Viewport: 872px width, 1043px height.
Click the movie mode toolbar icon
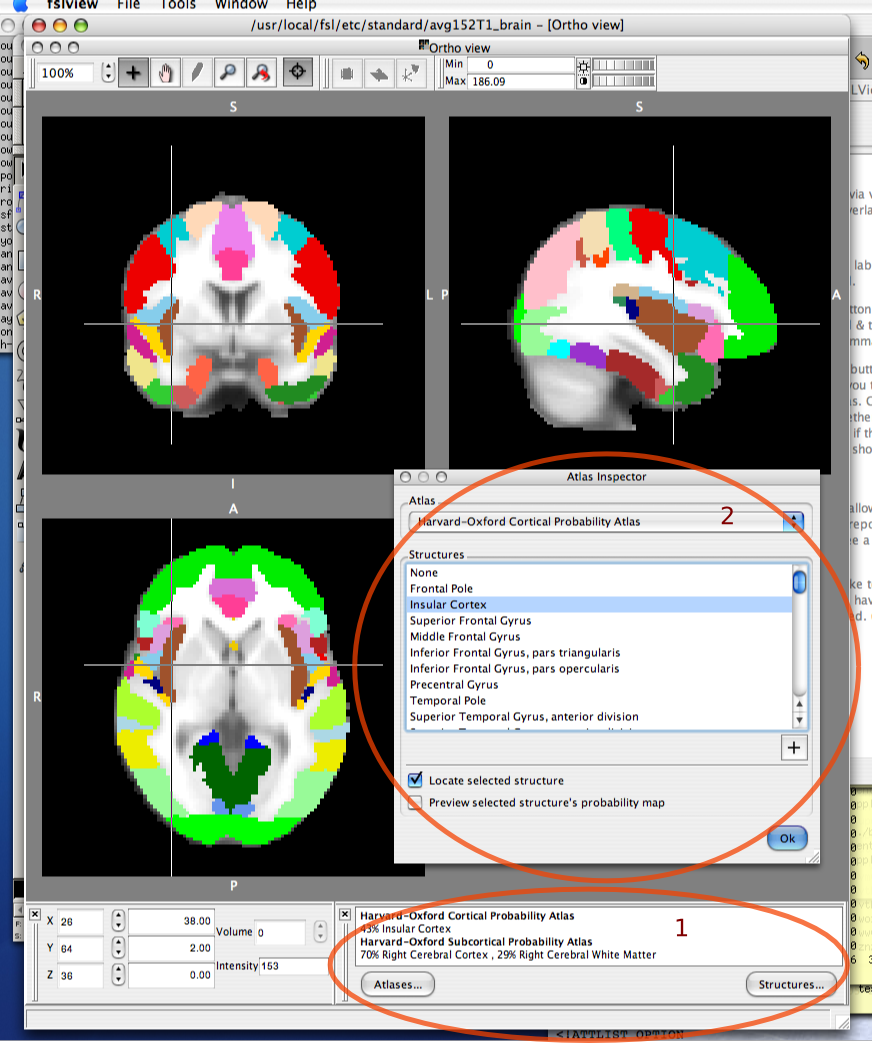(347, 73)
